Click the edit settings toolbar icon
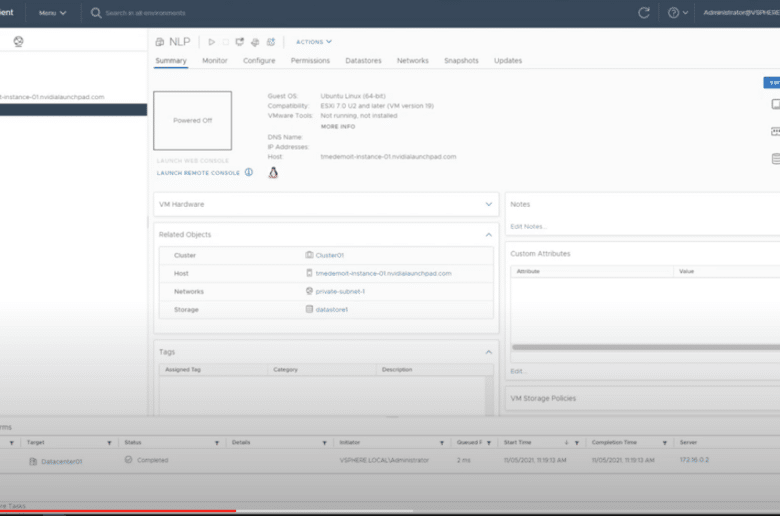 (255, 42)
